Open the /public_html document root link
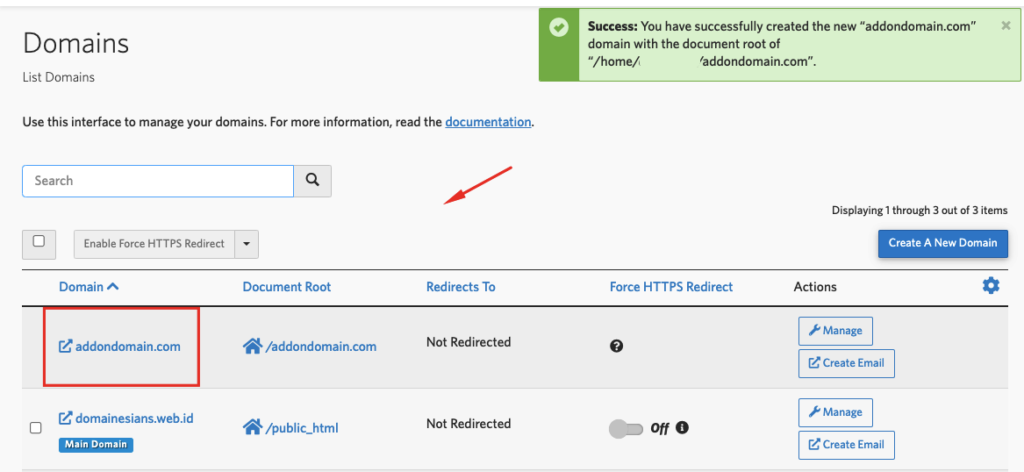The image size is (1024, 472). click(x=302, y=428)
